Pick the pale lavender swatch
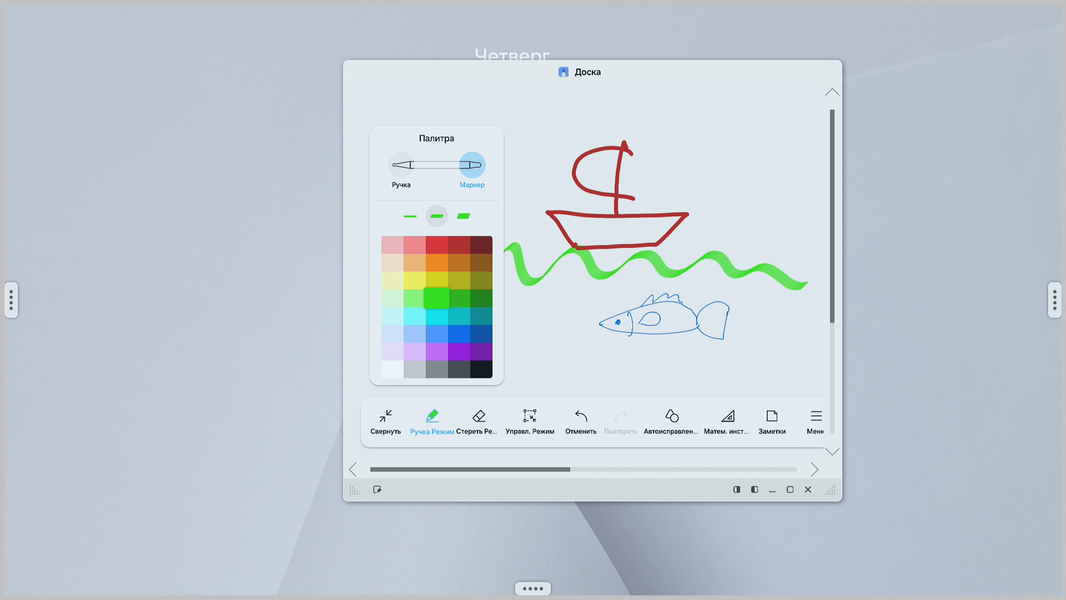 tap(392, 351)
